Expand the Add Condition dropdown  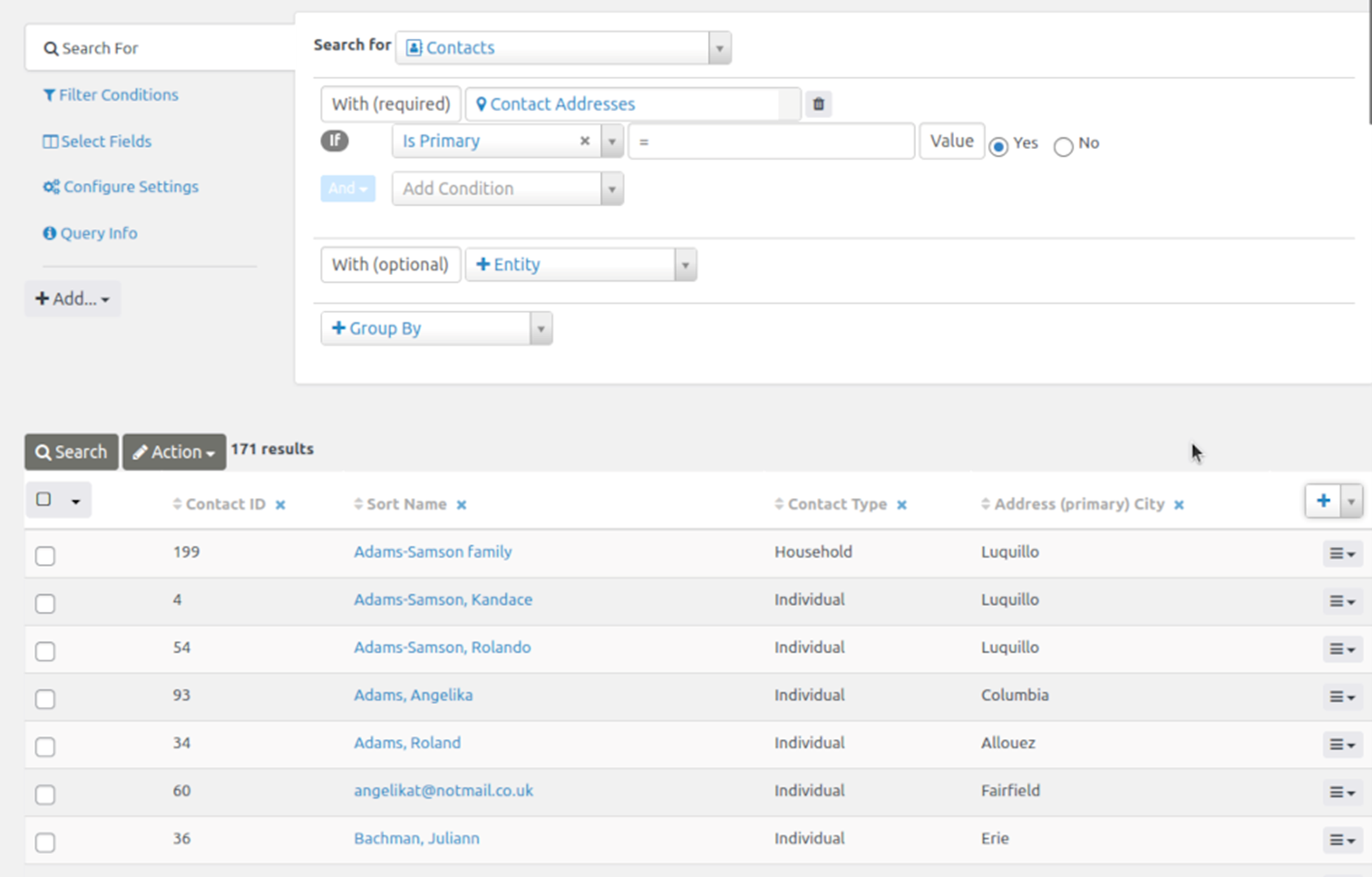[x=507, y=188]
